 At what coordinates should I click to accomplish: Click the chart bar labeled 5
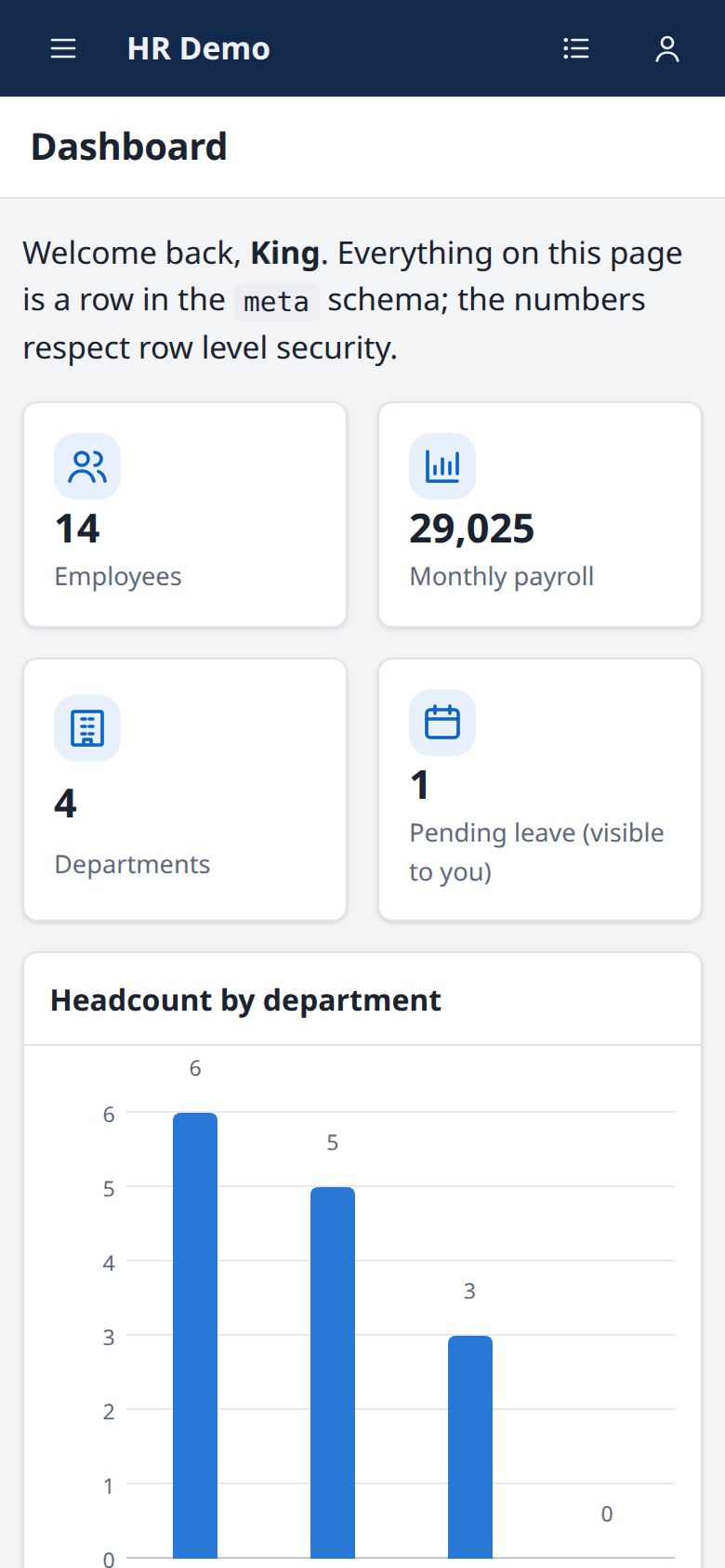333,1372
